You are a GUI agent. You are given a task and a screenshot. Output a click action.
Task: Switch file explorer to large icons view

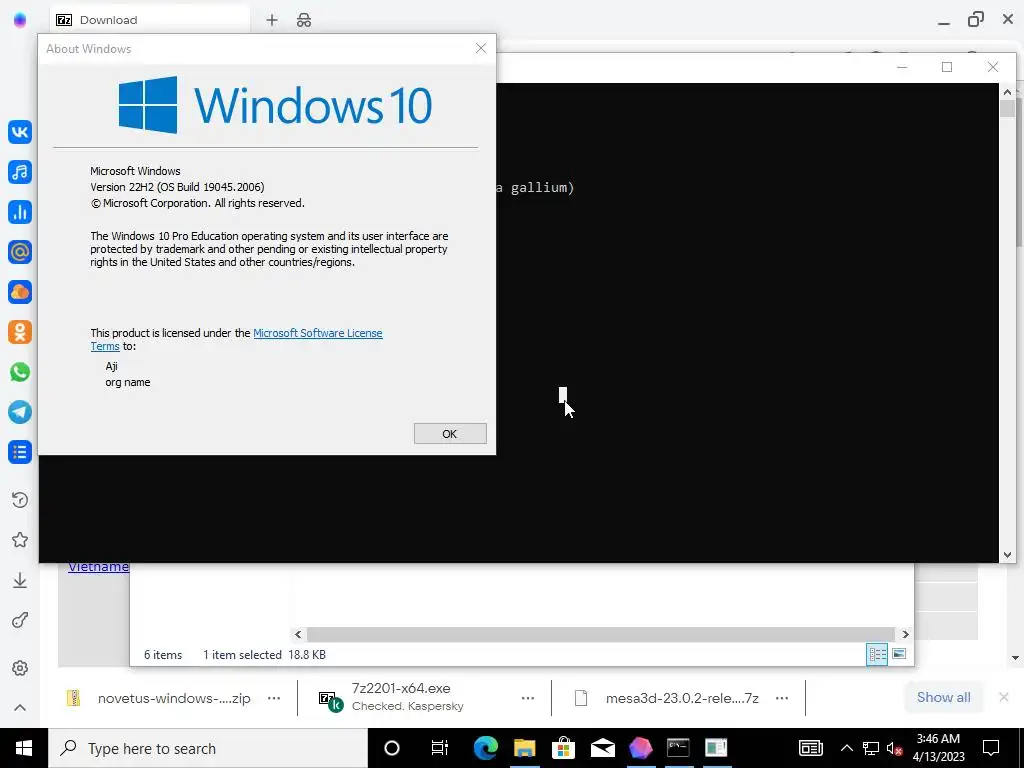(x=899, y=654)
